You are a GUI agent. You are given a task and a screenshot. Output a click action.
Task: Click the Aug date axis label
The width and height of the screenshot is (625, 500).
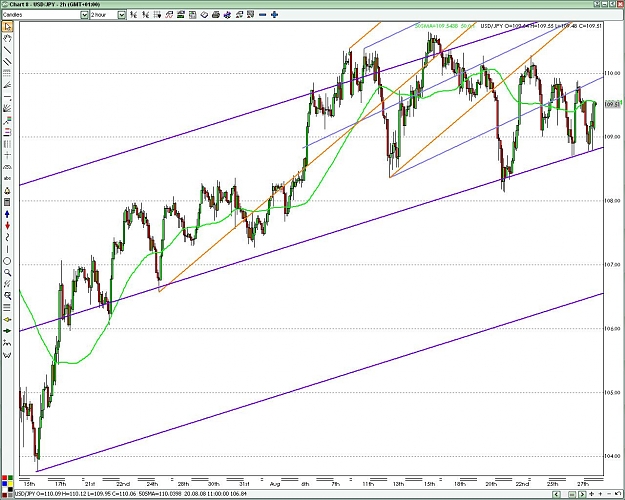point(275,484)
